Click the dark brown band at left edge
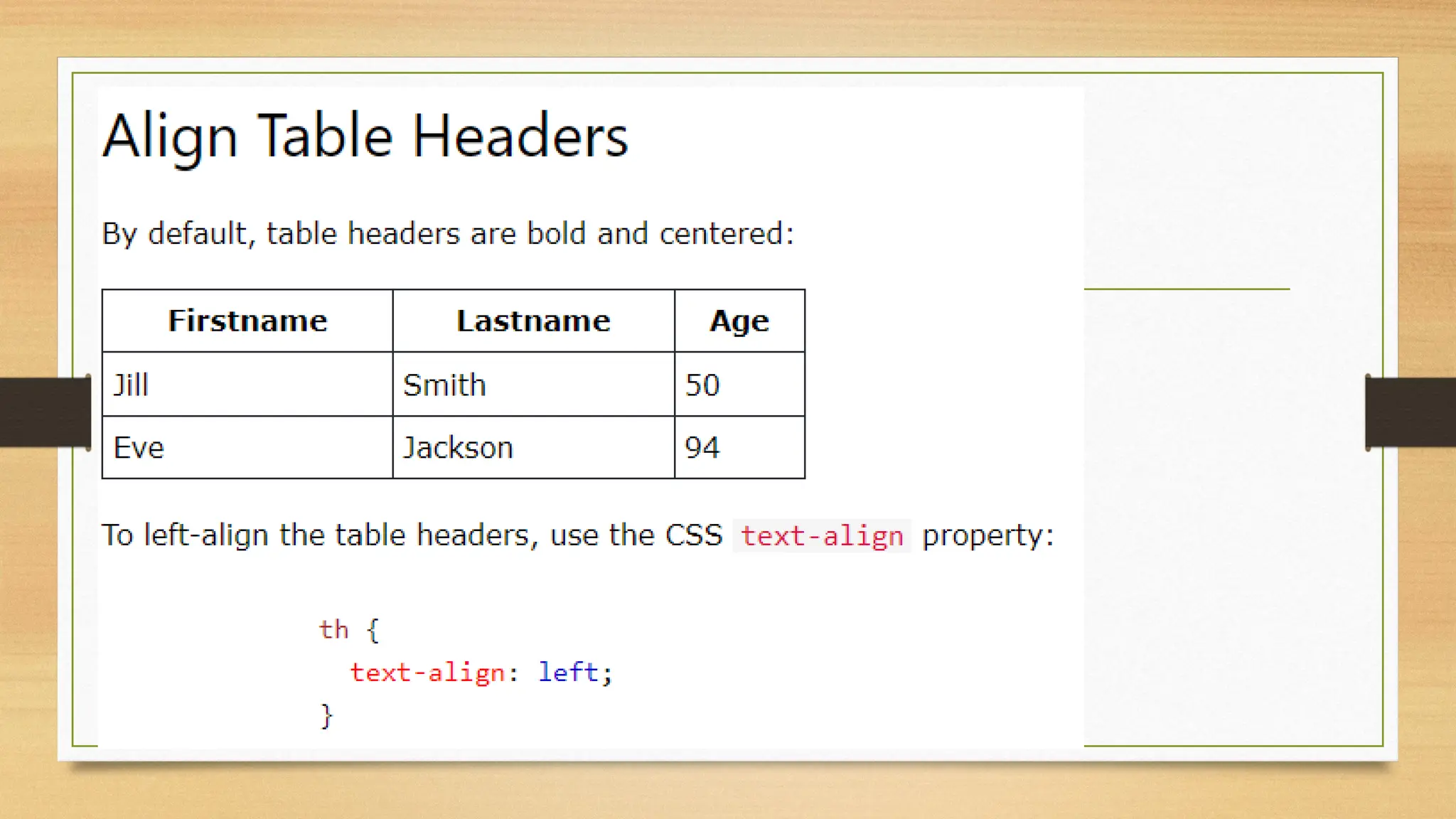The height and width of the screenshot is (819, 1456). (x=44, y=412)
